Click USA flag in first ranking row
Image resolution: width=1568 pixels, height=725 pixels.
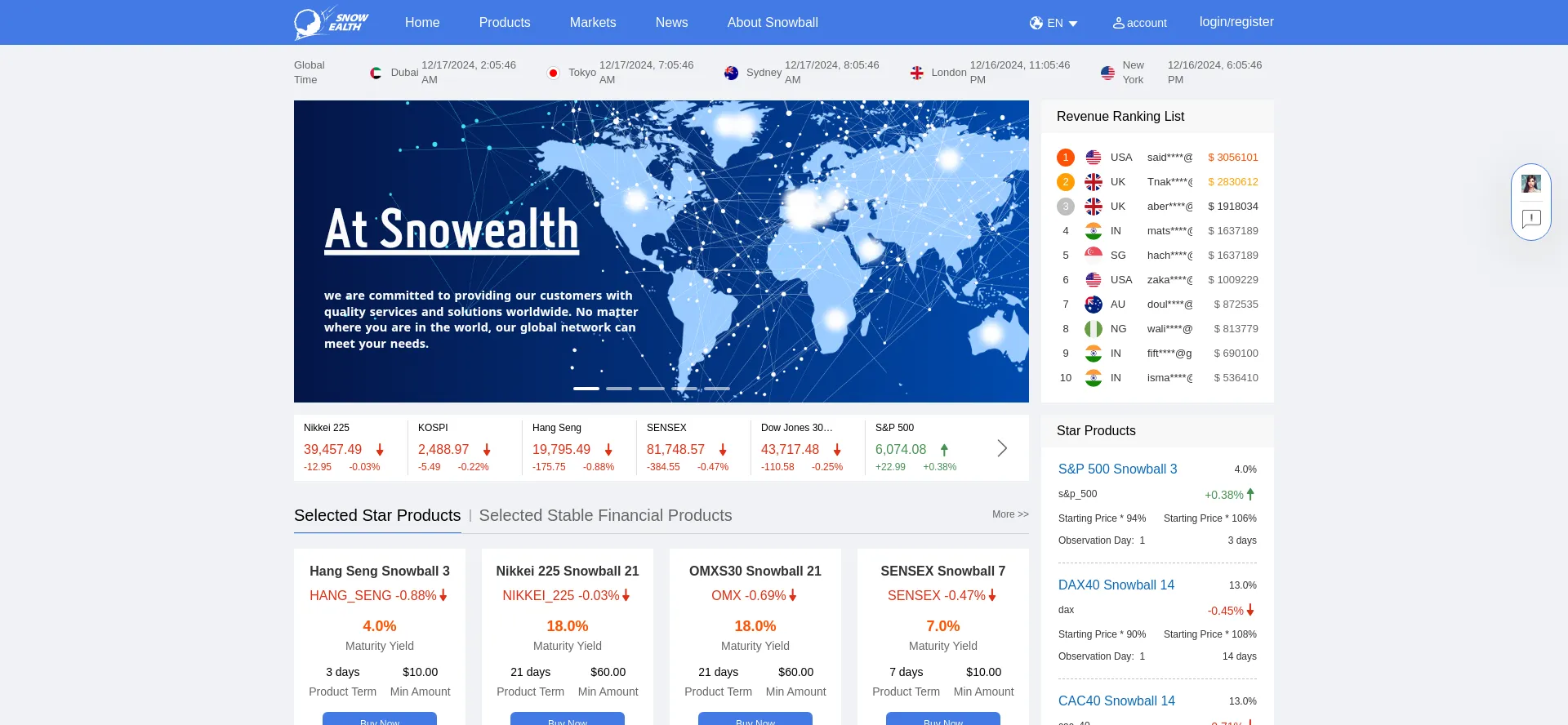pos(1094,158)
